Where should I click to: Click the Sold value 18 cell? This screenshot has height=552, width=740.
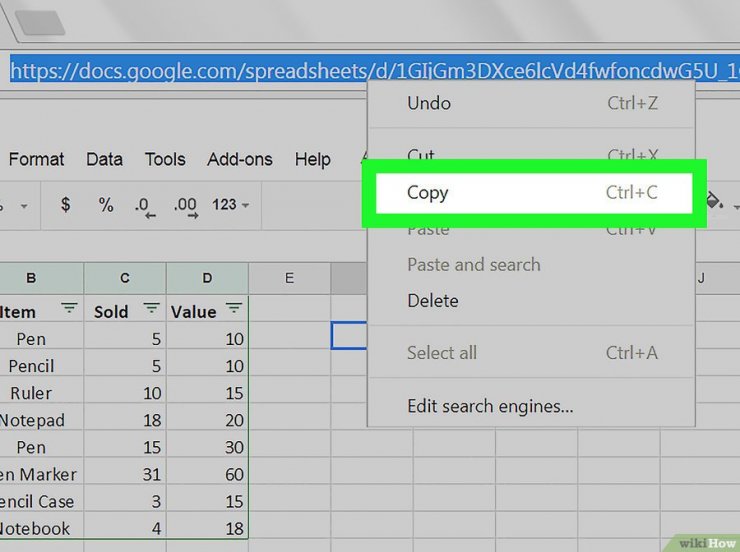[x=125, y=420]
